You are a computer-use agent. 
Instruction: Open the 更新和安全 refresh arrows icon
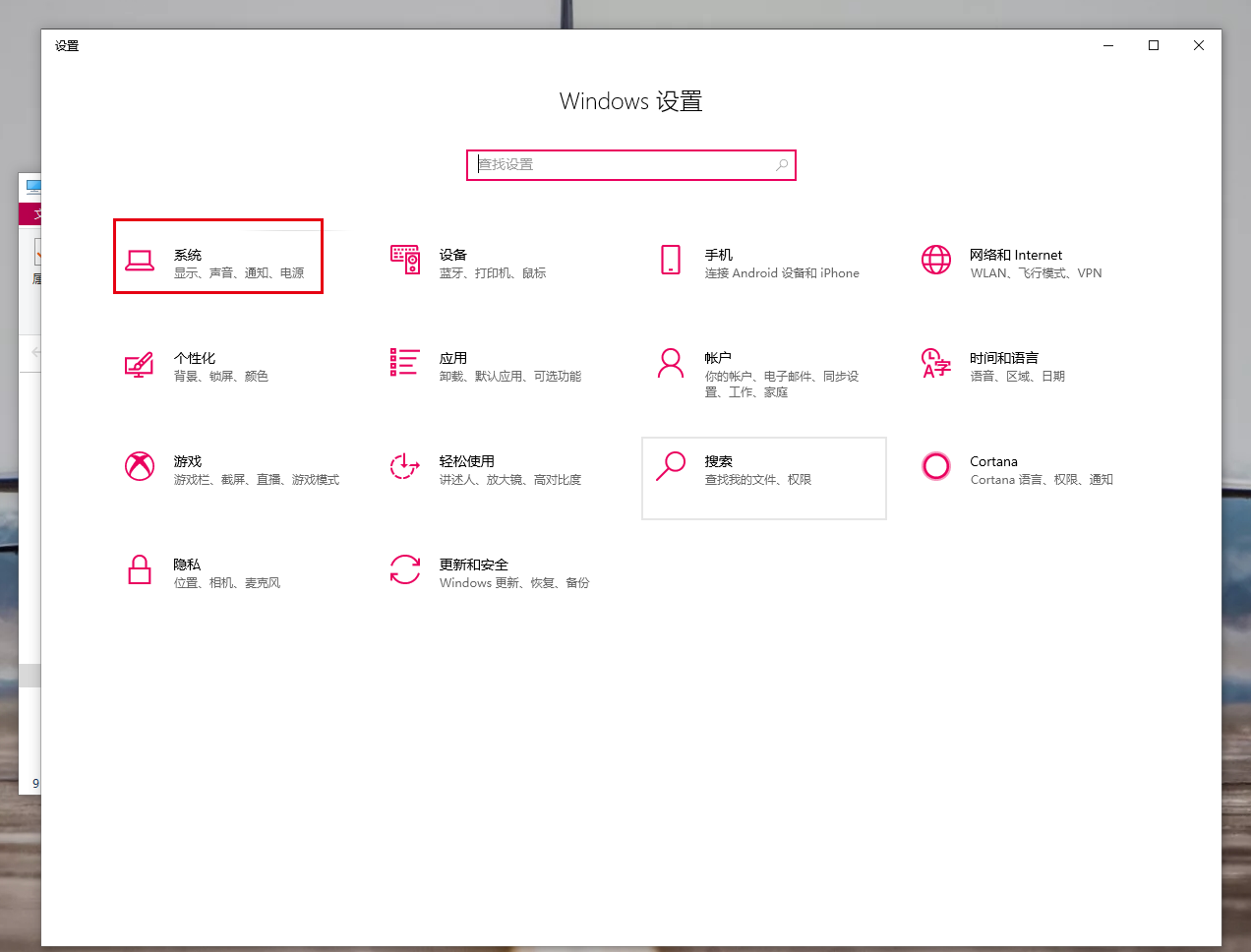[x=405, y=569]
